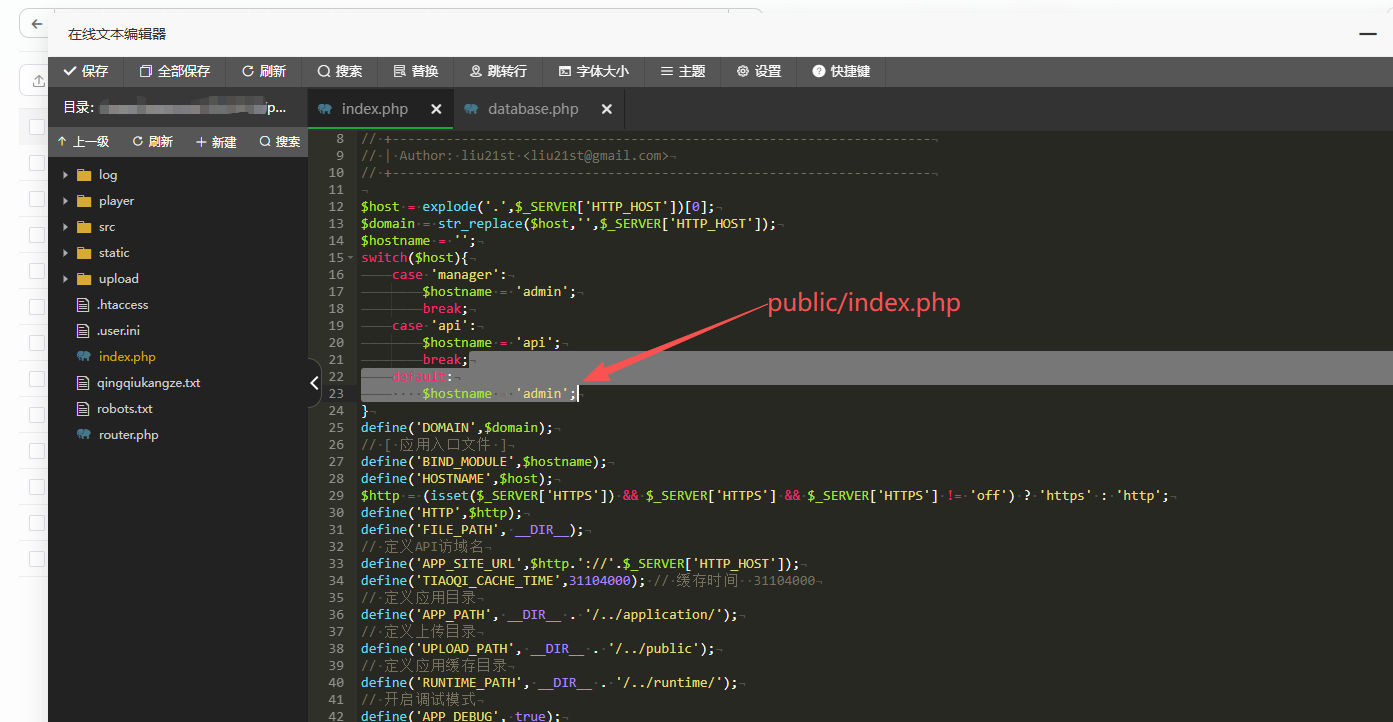
Task: Click the elephant icon on index.php tab
Action: [x=325, y=109]
